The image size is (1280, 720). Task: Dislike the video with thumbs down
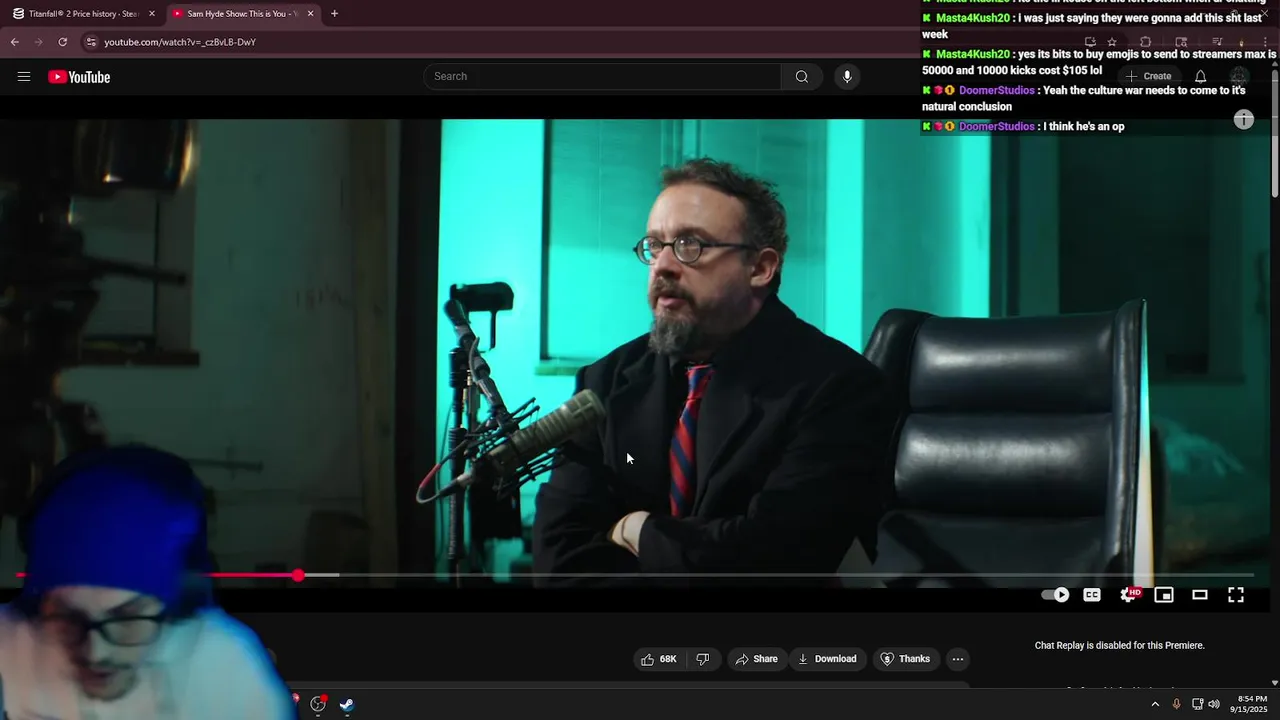pyautogui.click(x=703, y=659)
